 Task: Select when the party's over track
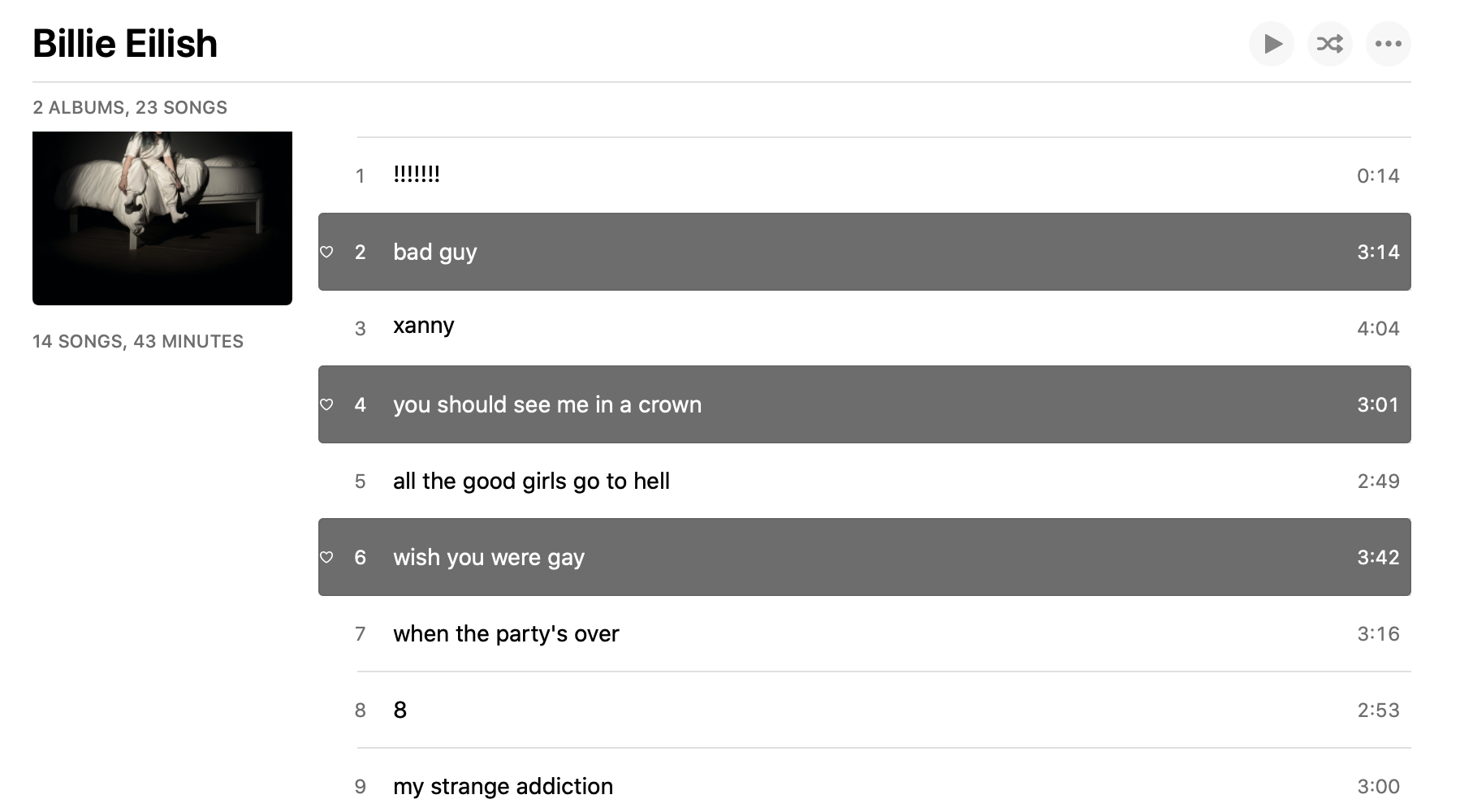506,633
